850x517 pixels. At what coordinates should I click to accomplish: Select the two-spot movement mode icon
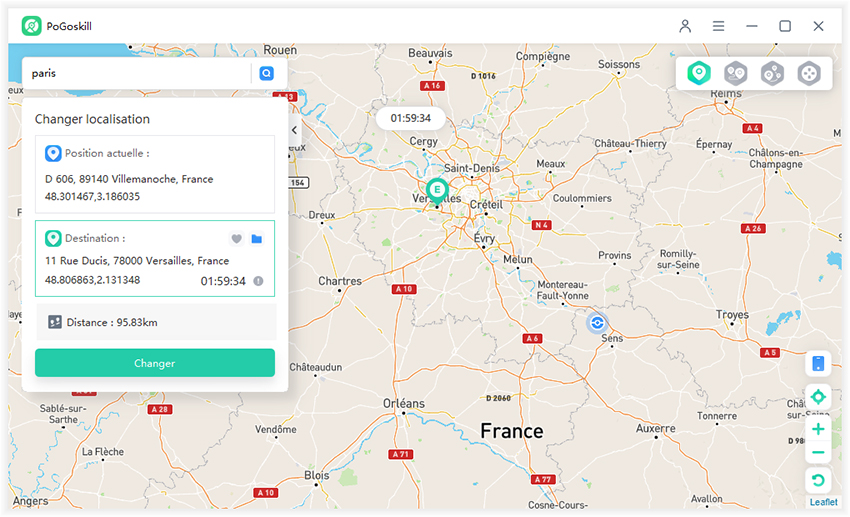pyautogui.click(x=736, y=73)
